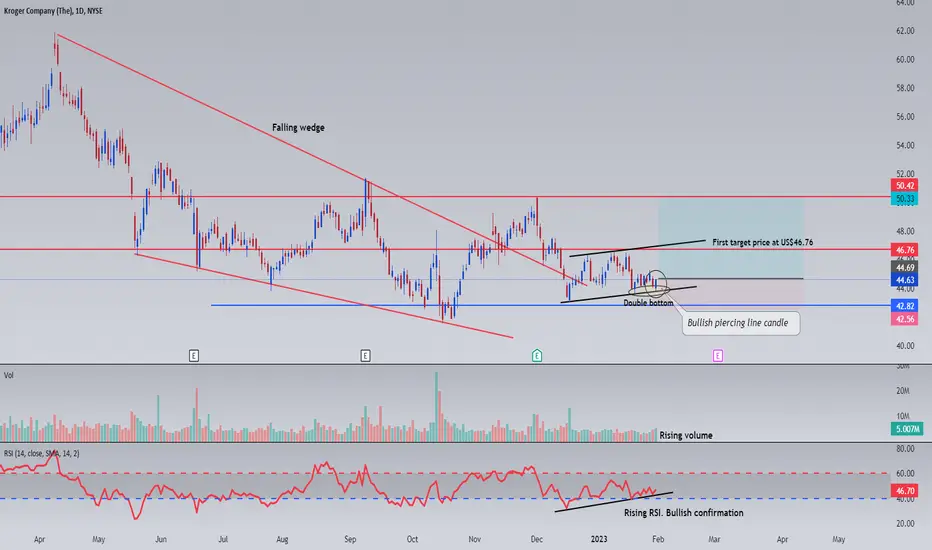
Task: Select the red 46.70 RSI value tag
Action: [x=904, y=491]
